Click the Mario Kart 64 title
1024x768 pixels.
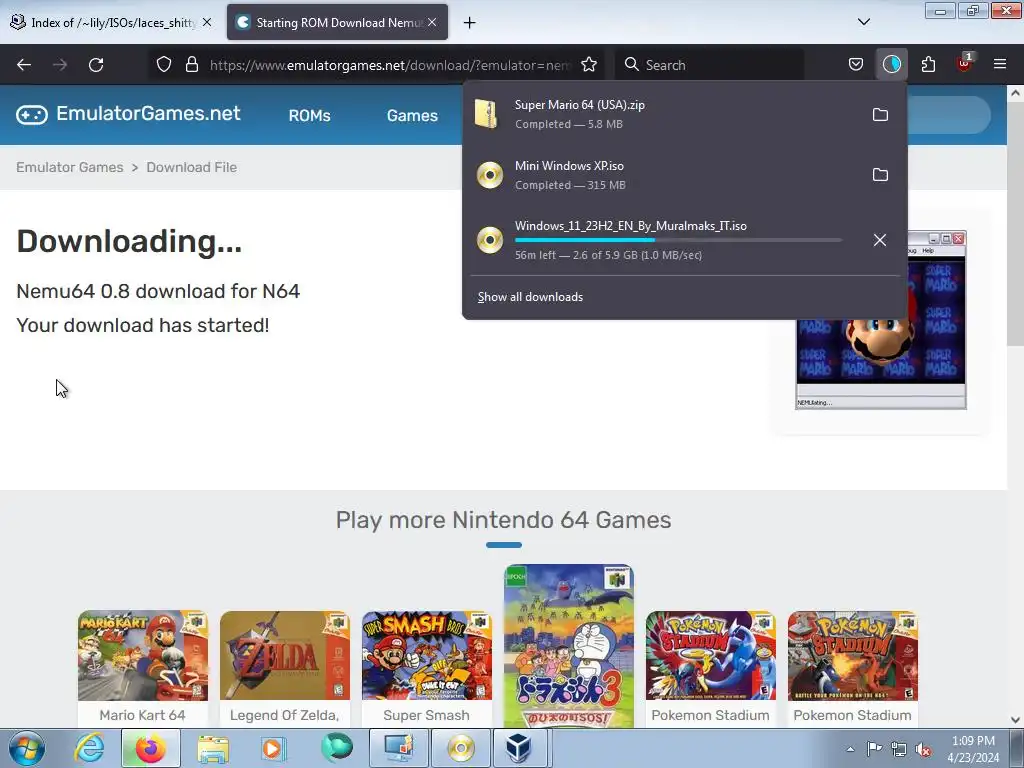(x=142, y=715)
